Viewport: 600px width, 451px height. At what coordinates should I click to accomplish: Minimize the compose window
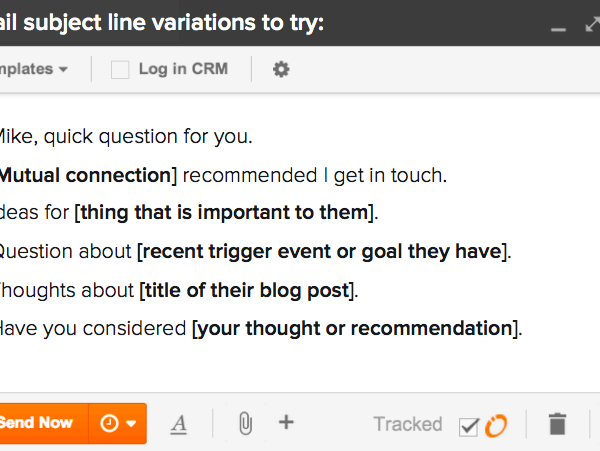pyautogui.click(x=558, y=29)
